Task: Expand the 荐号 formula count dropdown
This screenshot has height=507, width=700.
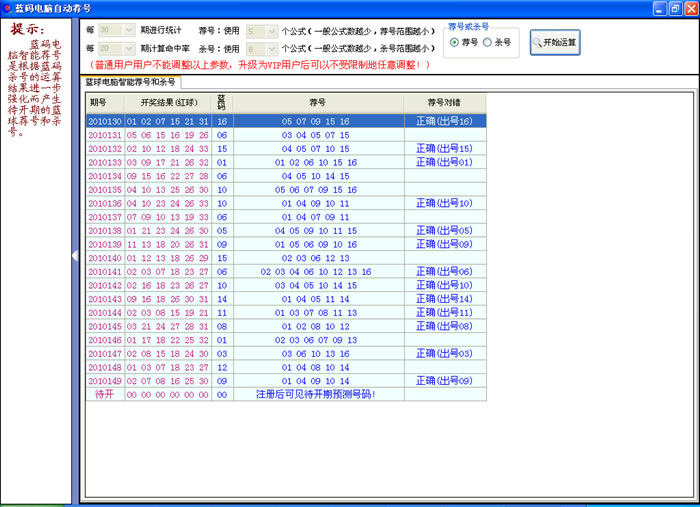Action: click(272, 31)
